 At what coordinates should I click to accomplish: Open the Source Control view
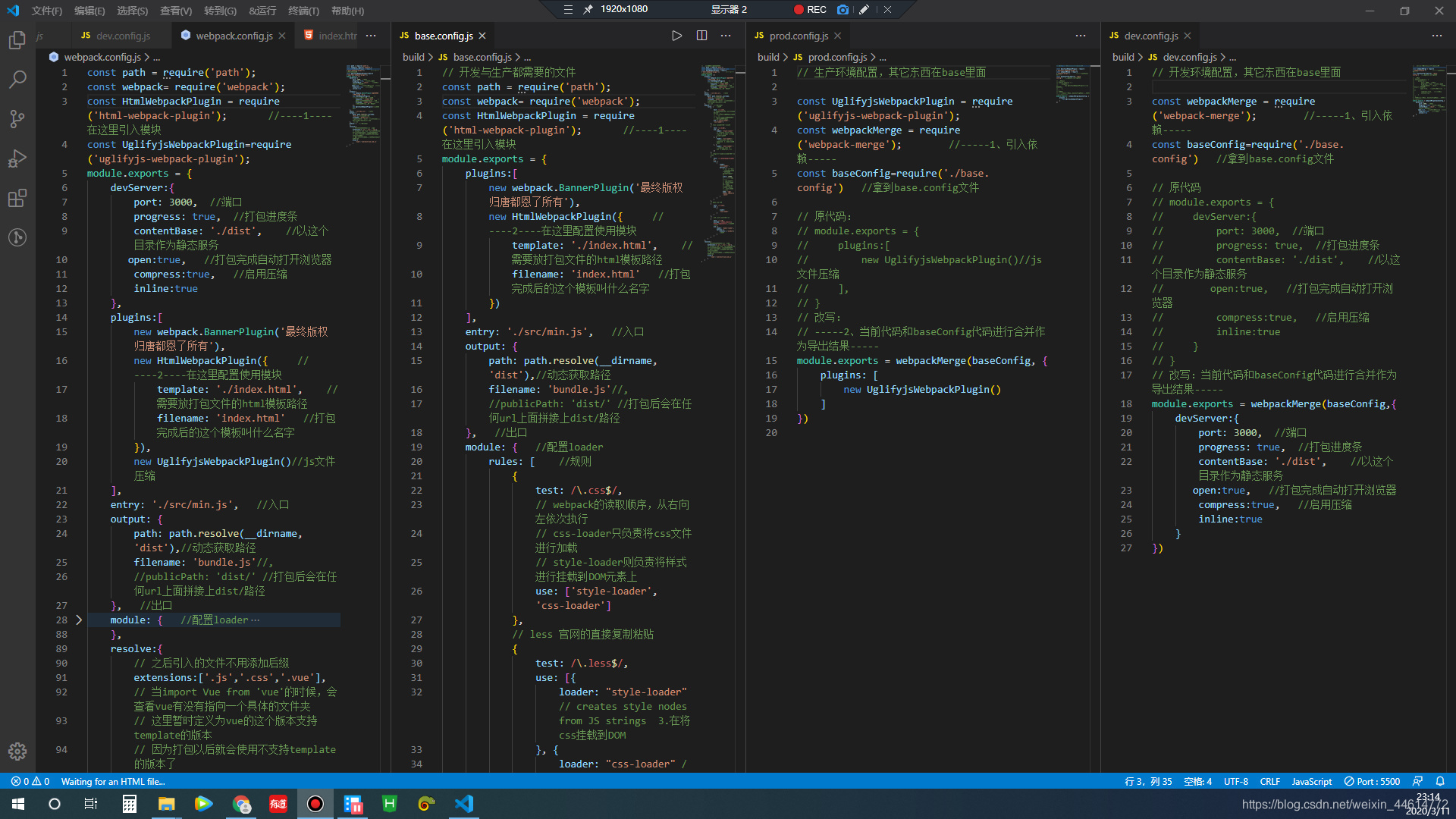(x=17, y=119)
